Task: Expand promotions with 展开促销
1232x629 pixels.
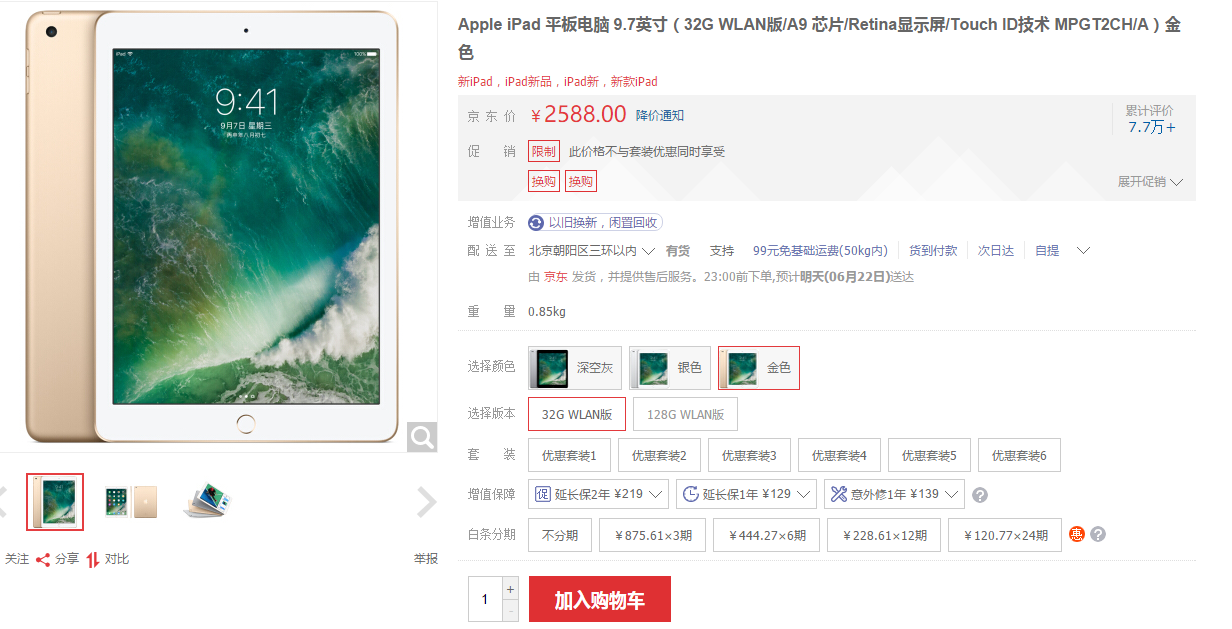Action: click(1150, 182)
